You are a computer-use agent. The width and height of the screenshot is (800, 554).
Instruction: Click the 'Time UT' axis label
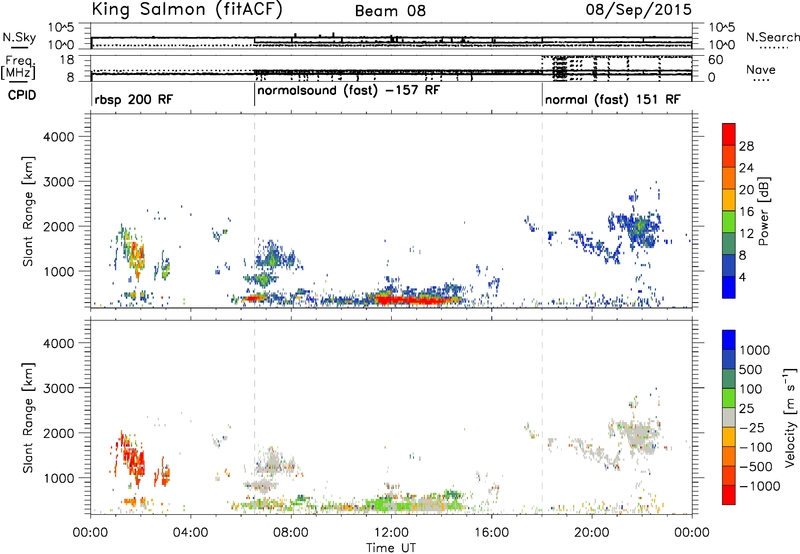tap(391, 547)
